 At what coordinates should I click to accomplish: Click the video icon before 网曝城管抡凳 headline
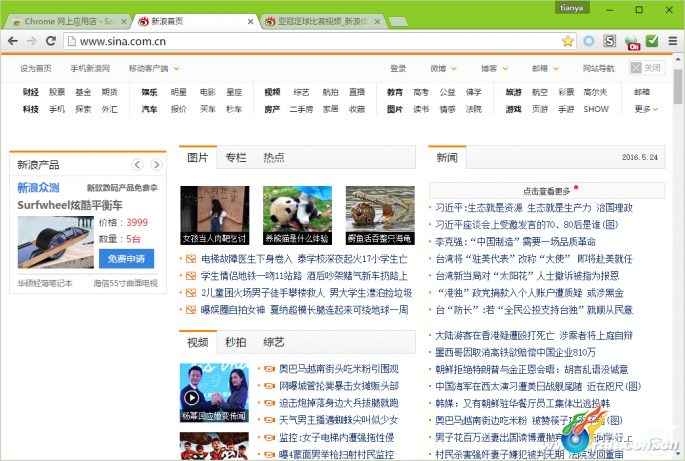(270, 386)
